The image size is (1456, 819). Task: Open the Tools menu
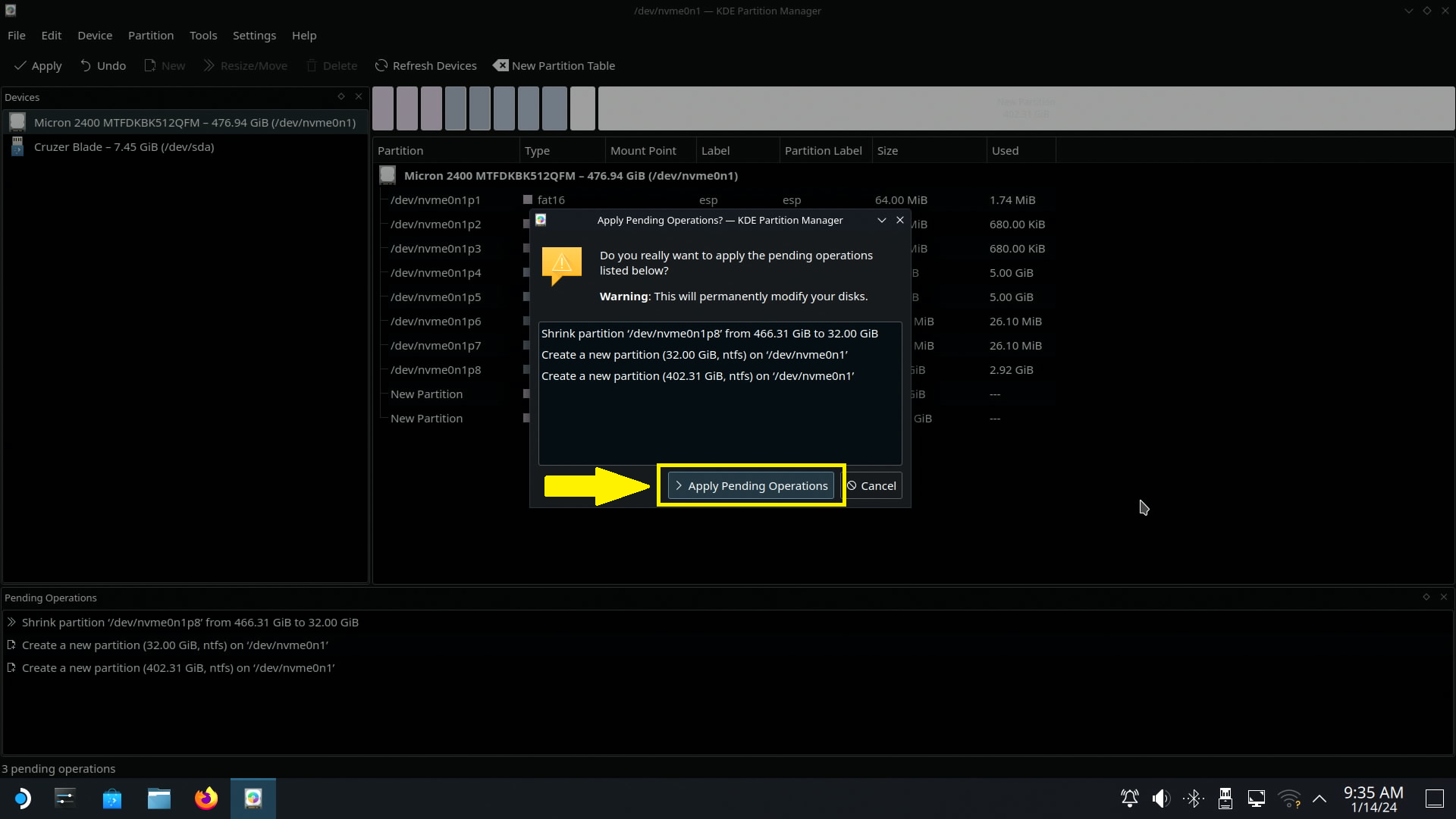pos(202,36)
